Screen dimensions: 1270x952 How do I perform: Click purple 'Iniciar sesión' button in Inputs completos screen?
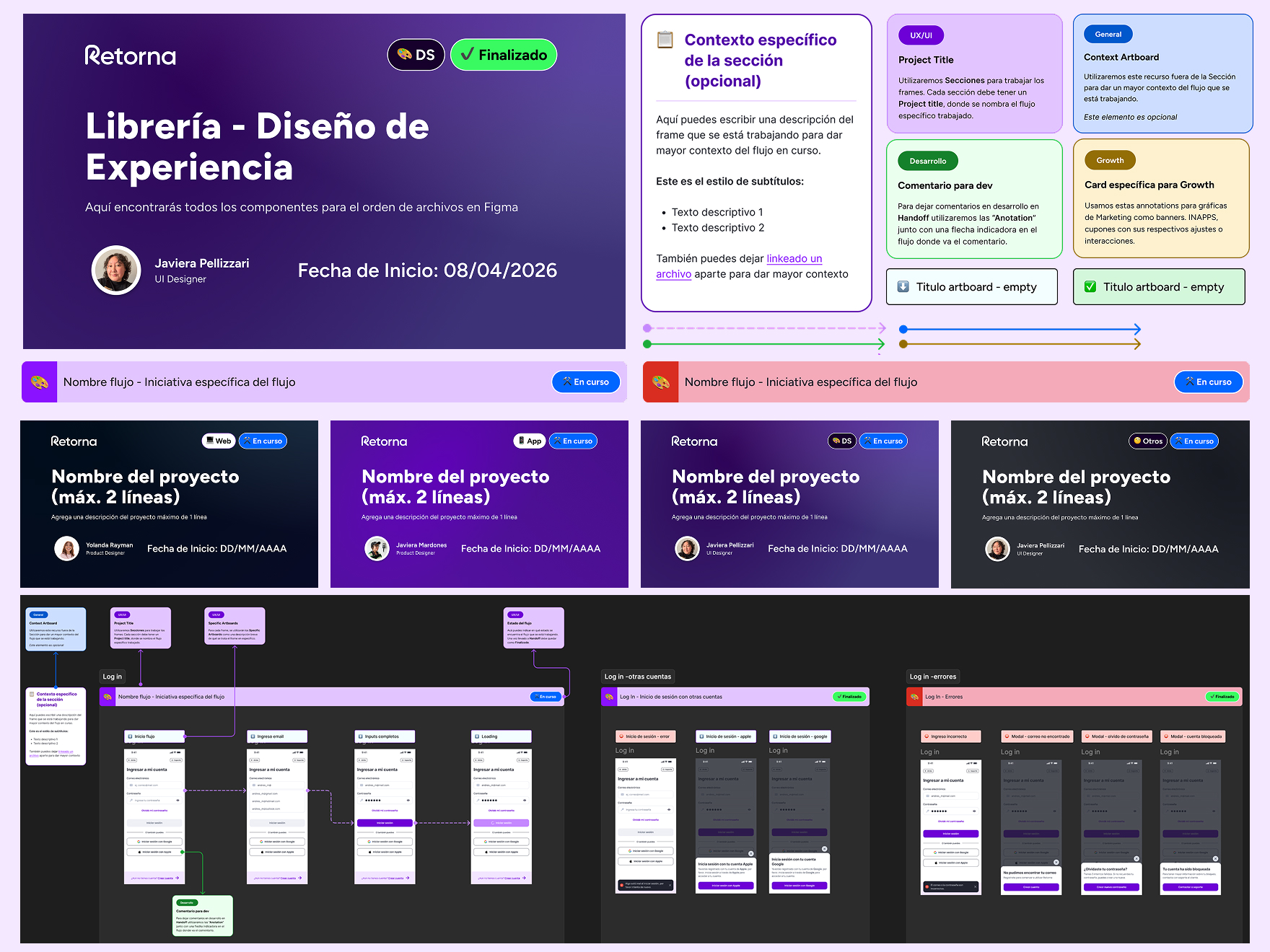click(x=385, y=823)
